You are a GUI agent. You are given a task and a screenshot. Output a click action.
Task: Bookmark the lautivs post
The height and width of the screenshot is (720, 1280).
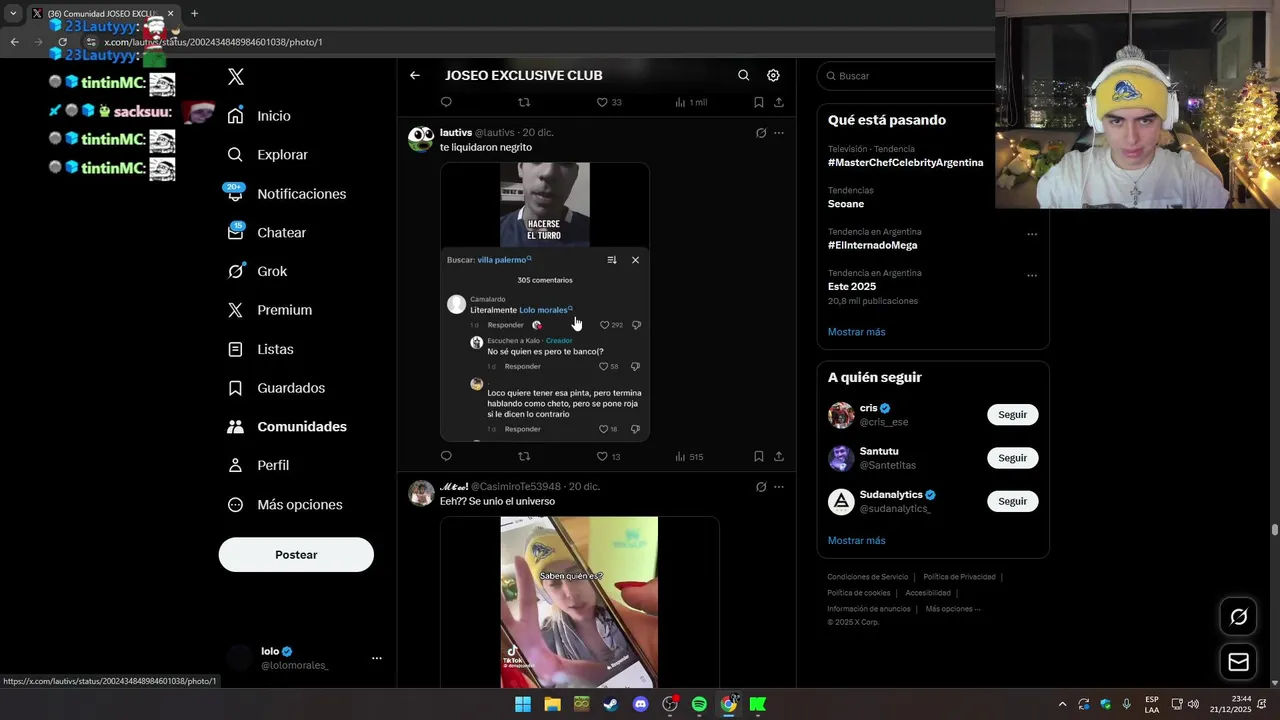758,456
